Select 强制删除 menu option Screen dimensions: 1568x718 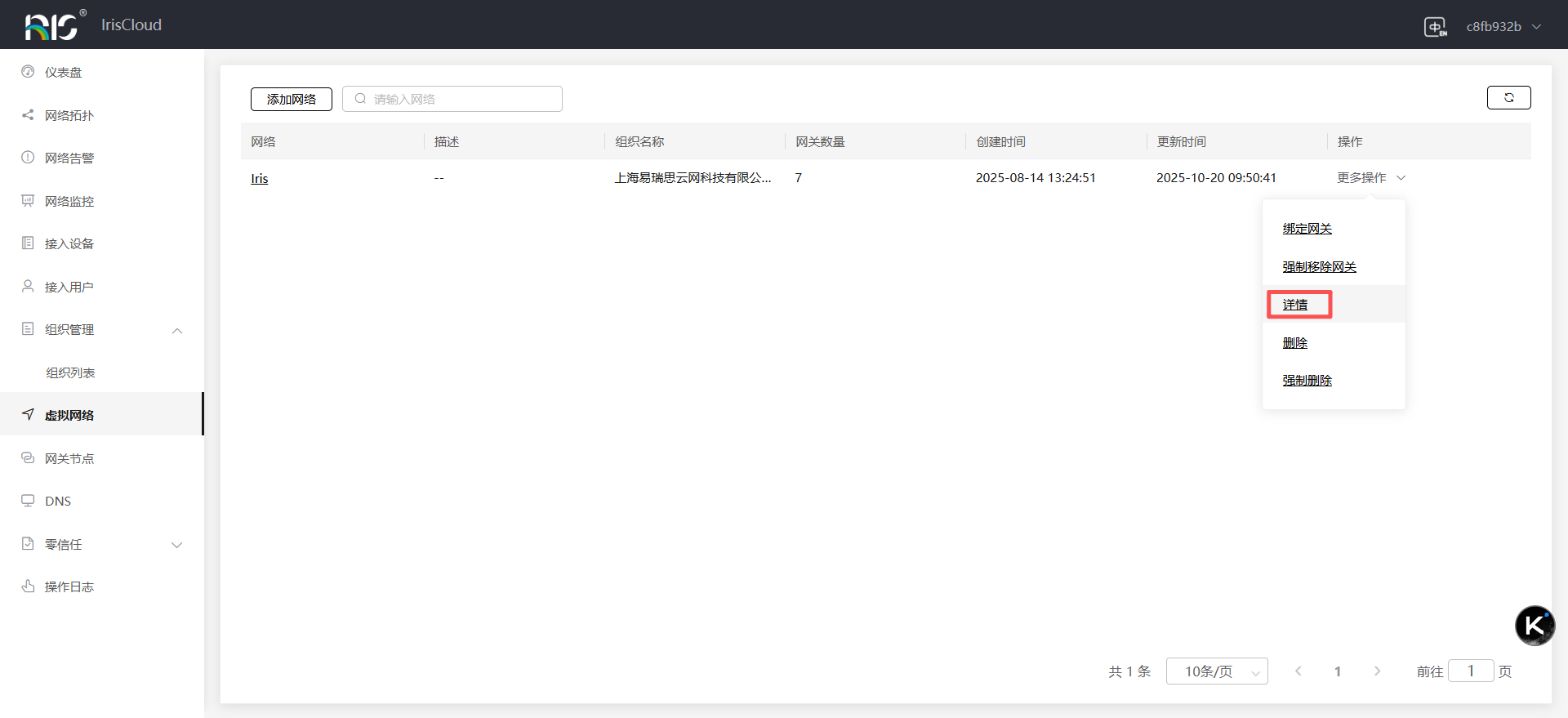click(1307, 381)
